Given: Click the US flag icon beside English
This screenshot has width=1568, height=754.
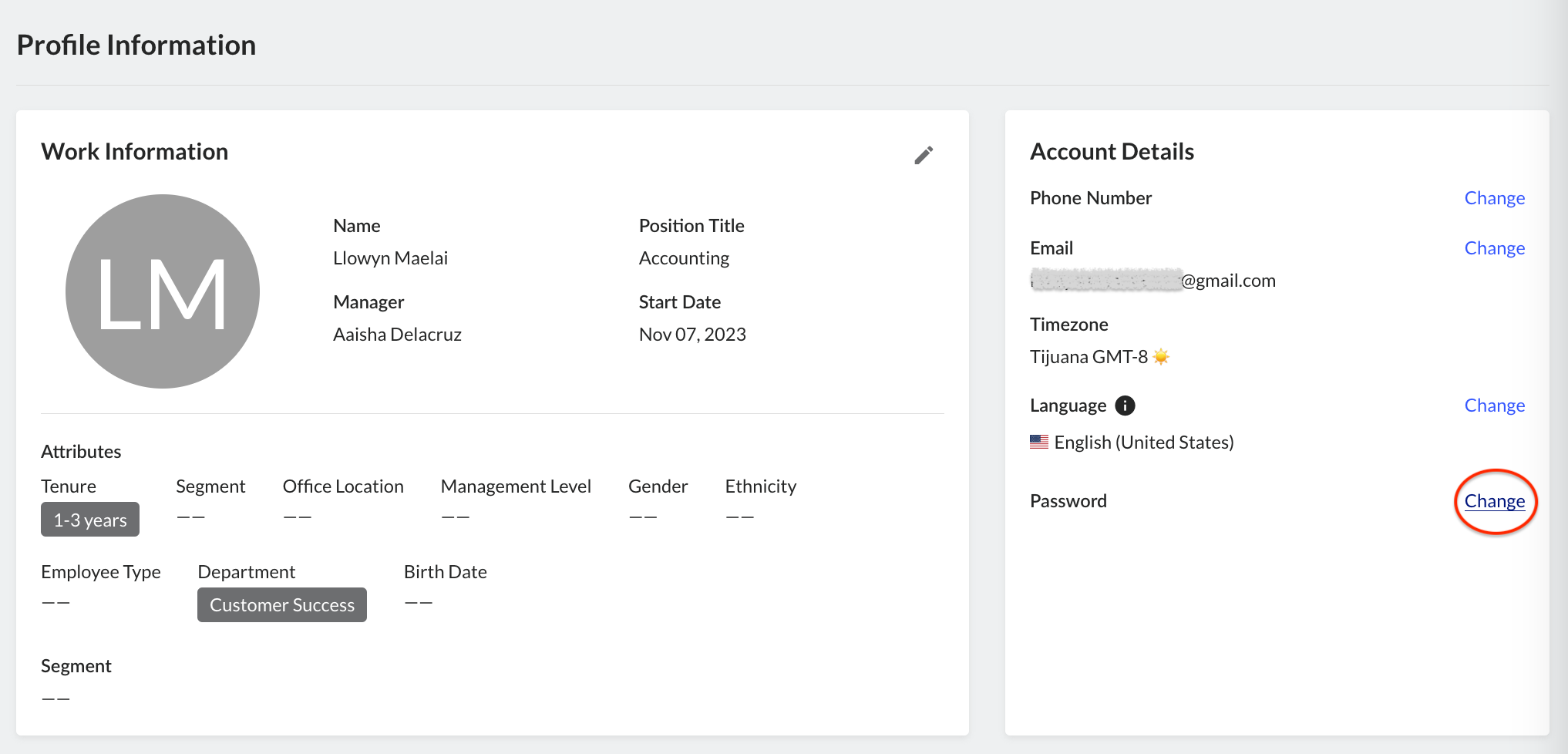Looking at the screenshot, I should pos(1039,442).
